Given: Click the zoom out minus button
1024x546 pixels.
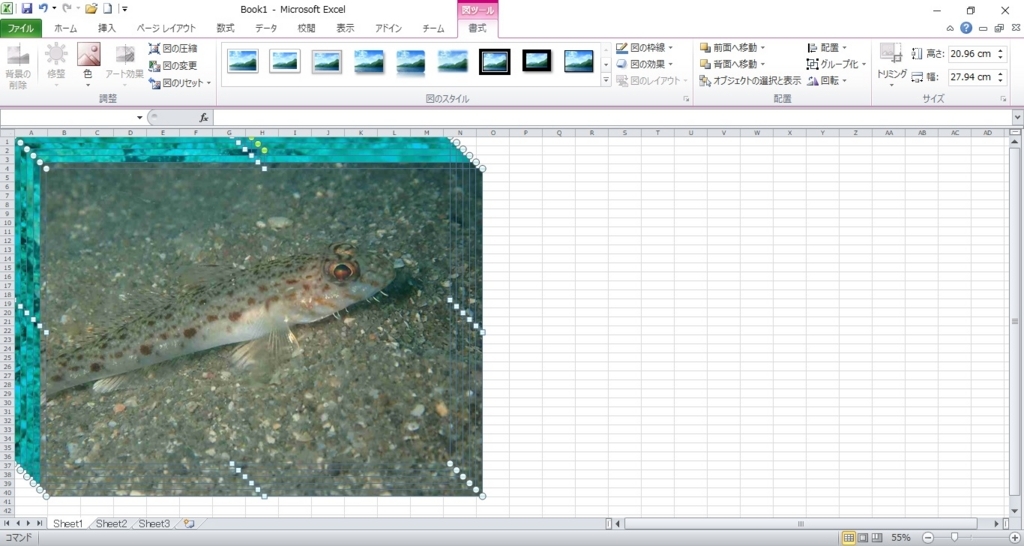Looking at the screenshot, I should click(927, 538).
